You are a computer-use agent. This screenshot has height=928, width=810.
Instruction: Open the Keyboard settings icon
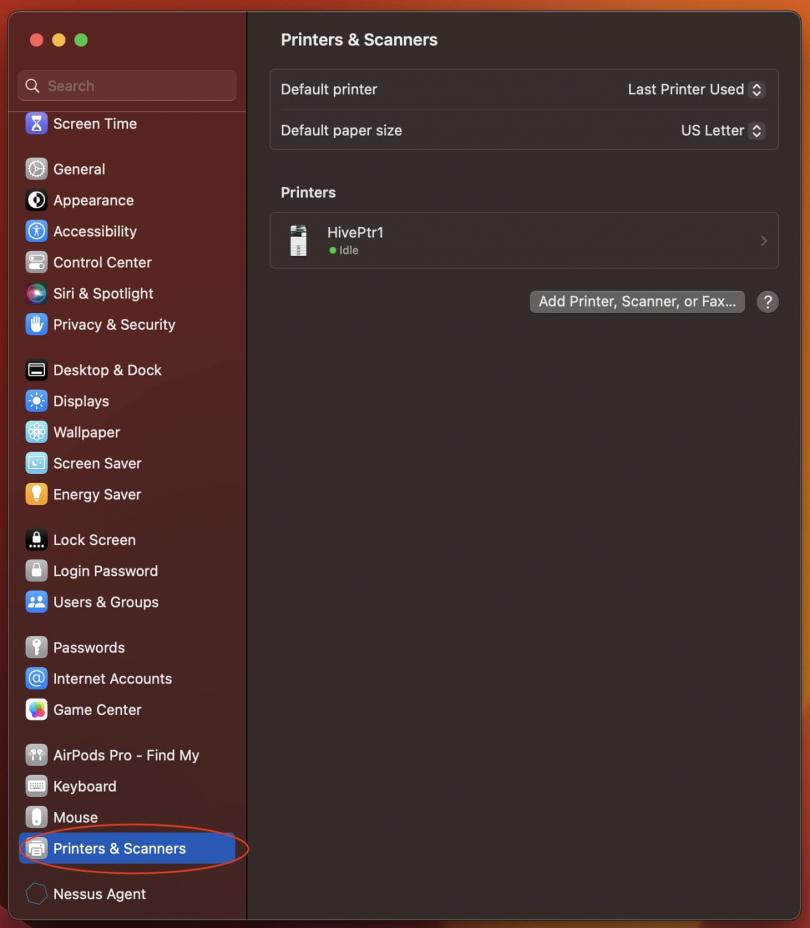click(36, 787)
